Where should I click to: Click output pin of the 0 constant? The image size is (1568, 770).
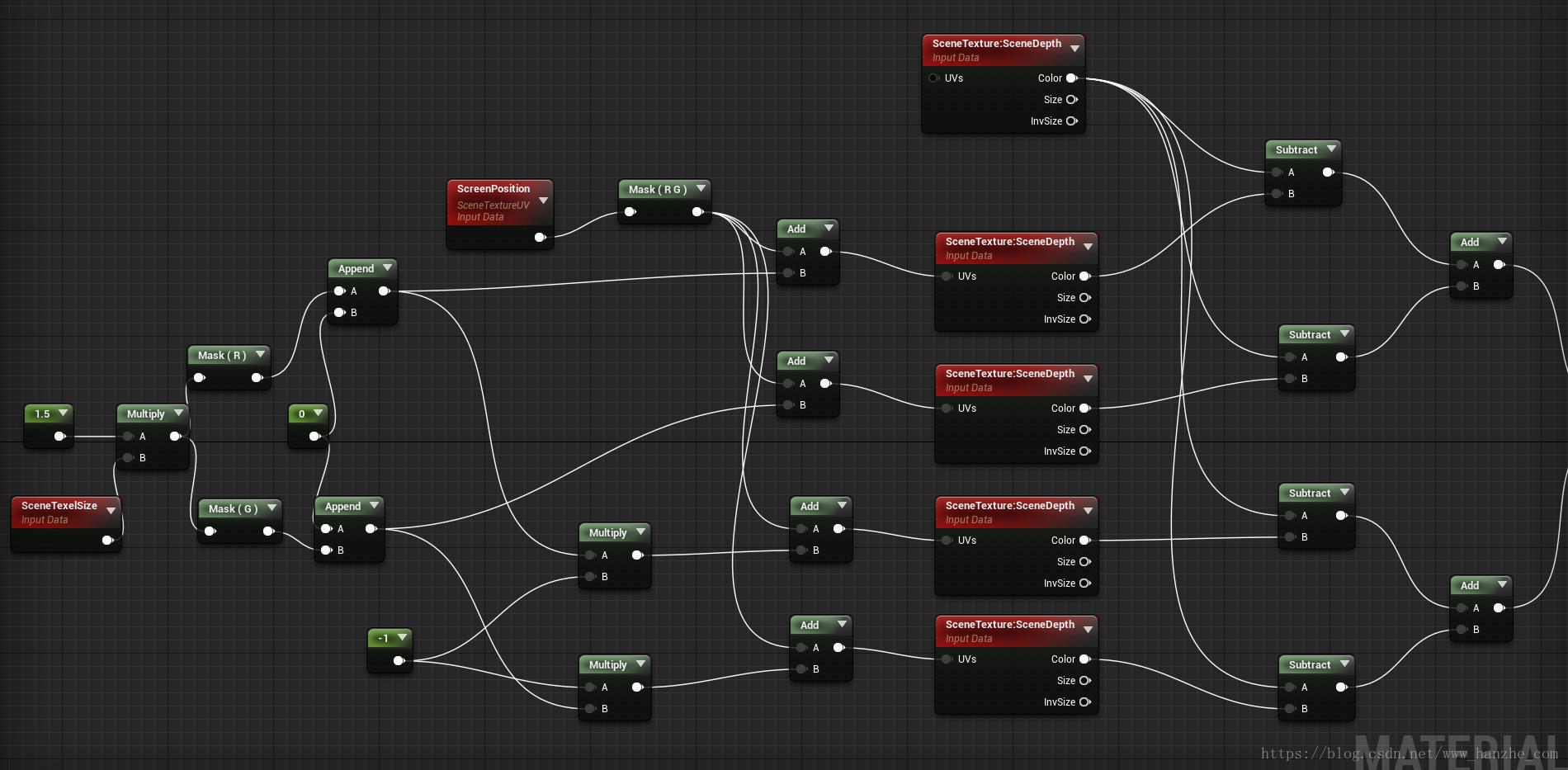point(314,437)
